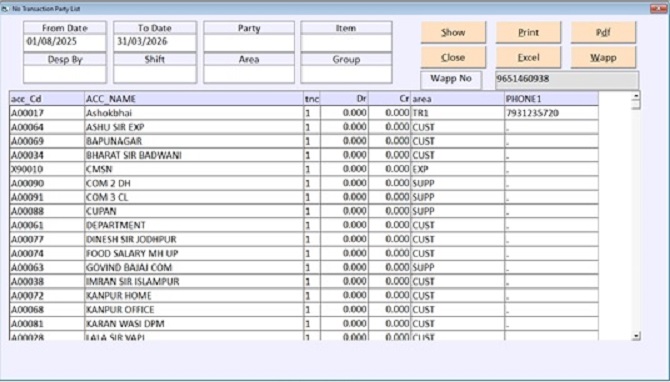
Task: Click the Print button
Action: 528,32
